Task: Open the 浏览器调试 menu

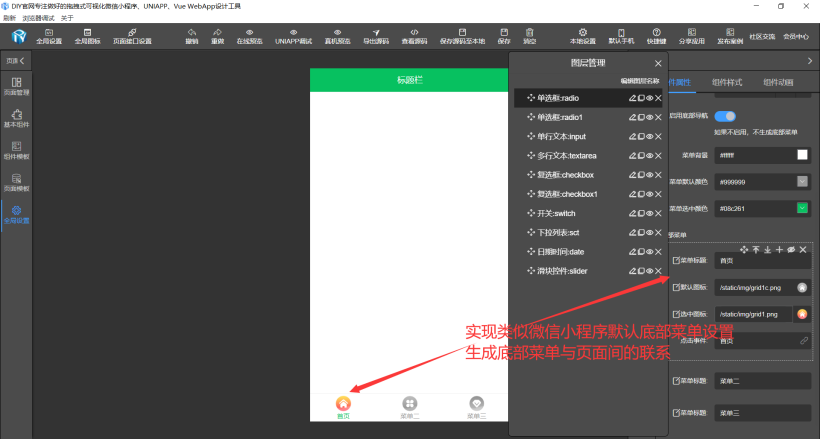Action: coord(38,18)
